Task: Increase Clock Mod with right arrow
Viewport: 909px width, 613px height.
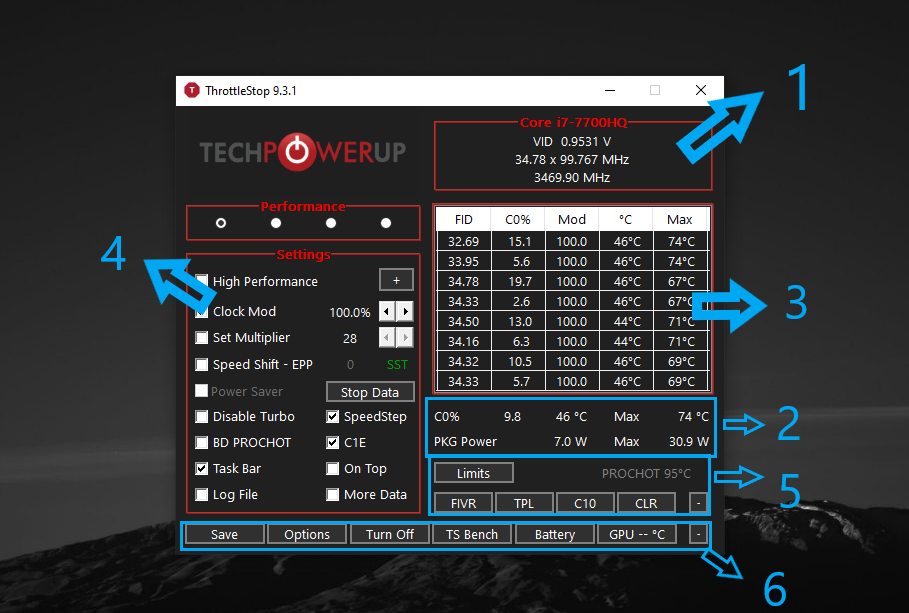Action: pos(405,311)
